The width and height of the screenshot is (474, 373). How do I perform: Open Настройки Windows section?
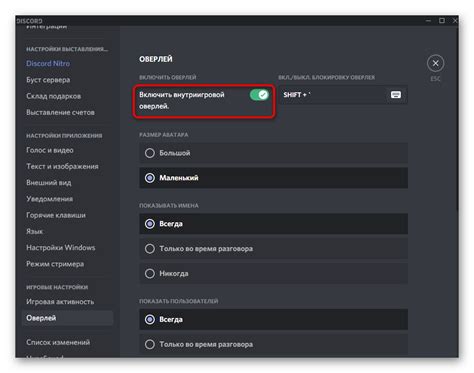coord(61,248)
